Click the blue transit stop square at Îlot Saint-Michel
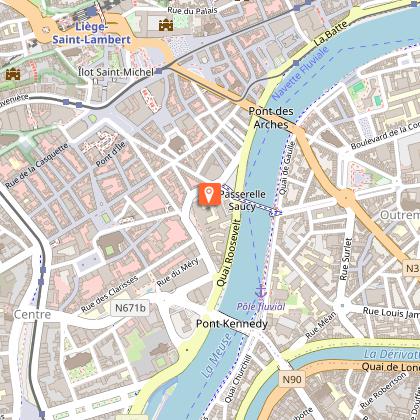Screen dimensions: 420x420 159,71
